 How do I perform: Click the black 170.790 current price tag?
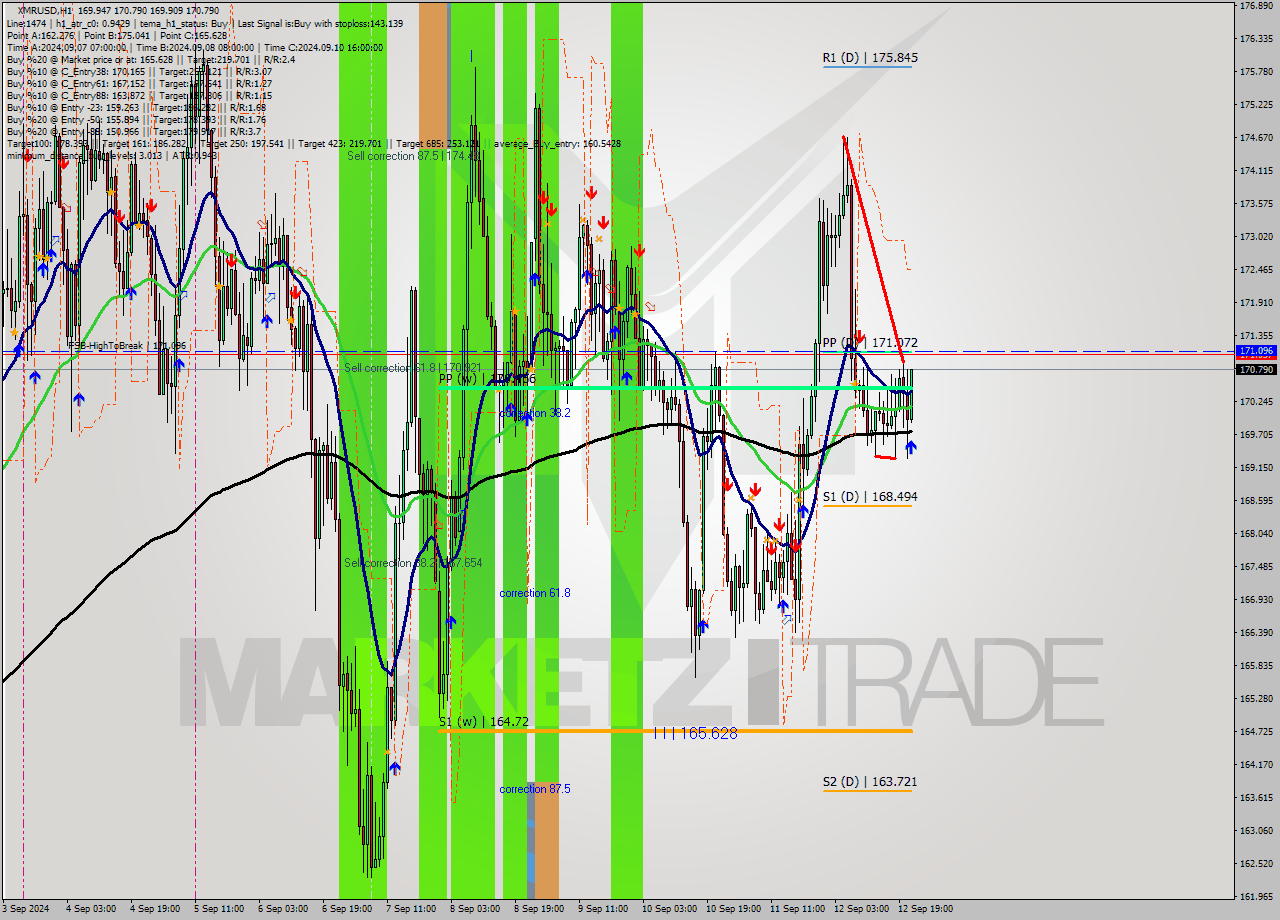[1256, 369]
